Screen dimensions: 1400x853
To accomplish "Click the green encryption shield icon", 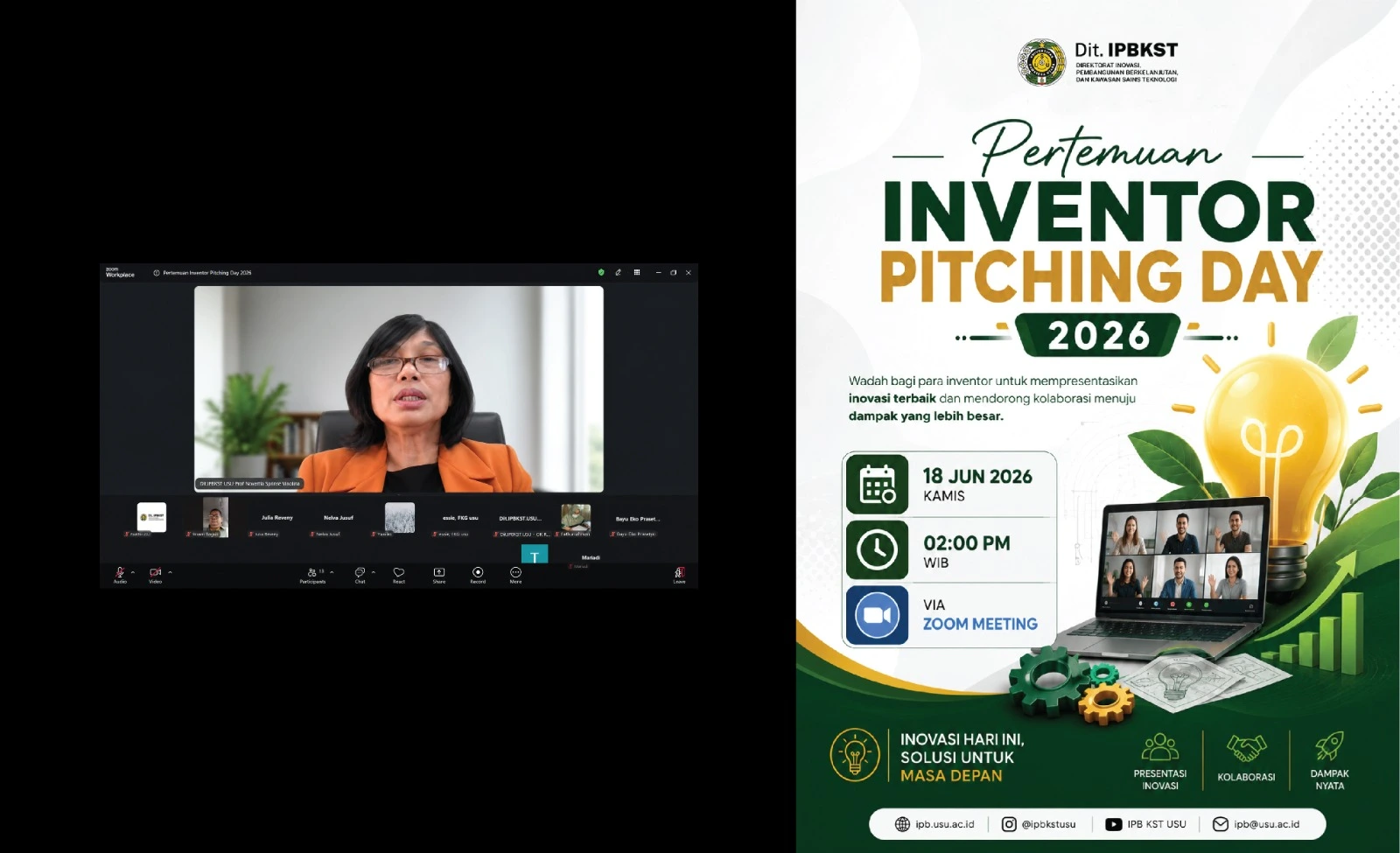I will tap(601, 272).
